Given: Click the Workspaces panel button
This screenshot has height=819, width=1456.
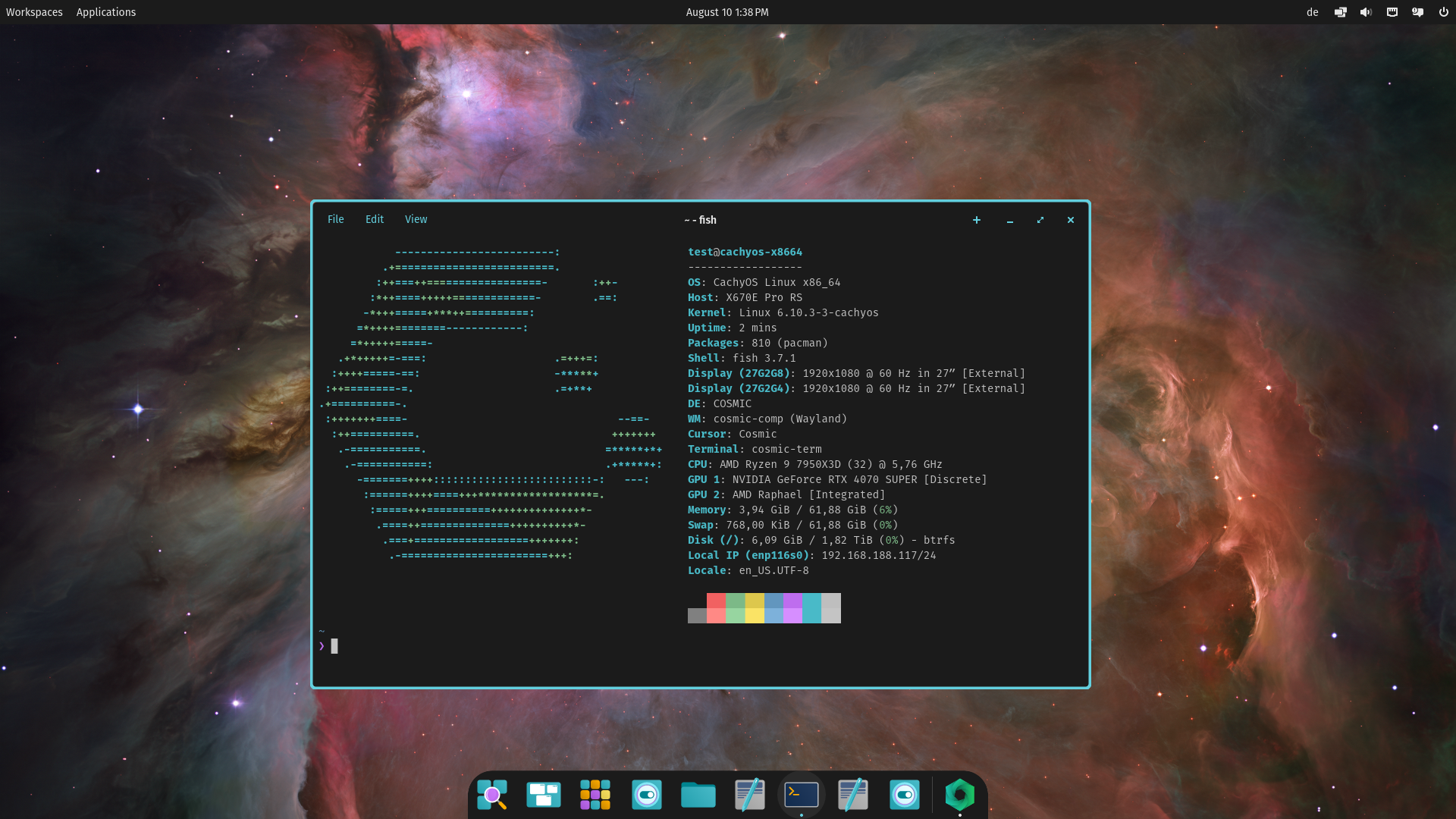Looking at the screenshot, I should coord(34,12).
